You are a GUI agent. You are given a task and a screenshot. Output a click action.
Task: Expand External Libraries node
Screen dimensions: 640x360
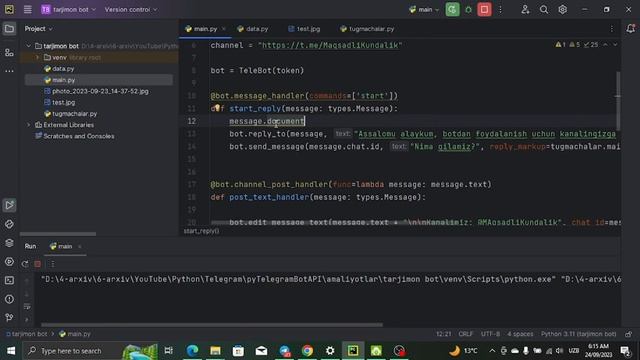[x=29, y=125]
